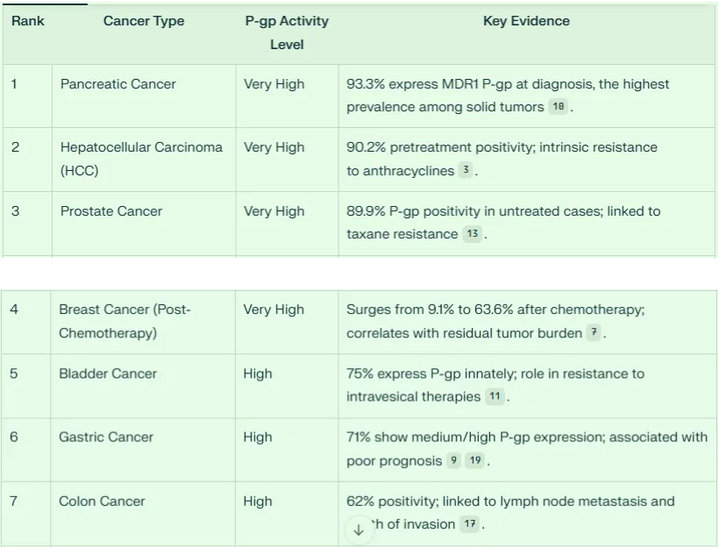
Task: Click the Pancreatic Cancer cell
Action: (117, 84)
